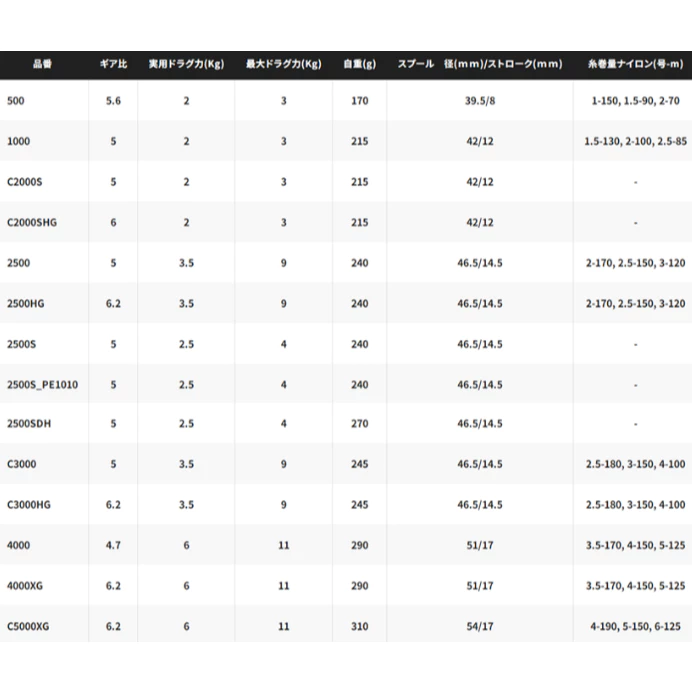Select the C2000SHG model row label

pyautogui.click(x=32, y=222)
